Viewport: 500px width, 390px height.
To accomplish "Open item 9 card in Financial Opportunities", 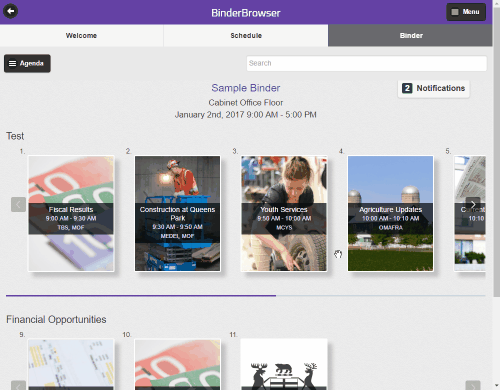I will click(71, 364).
